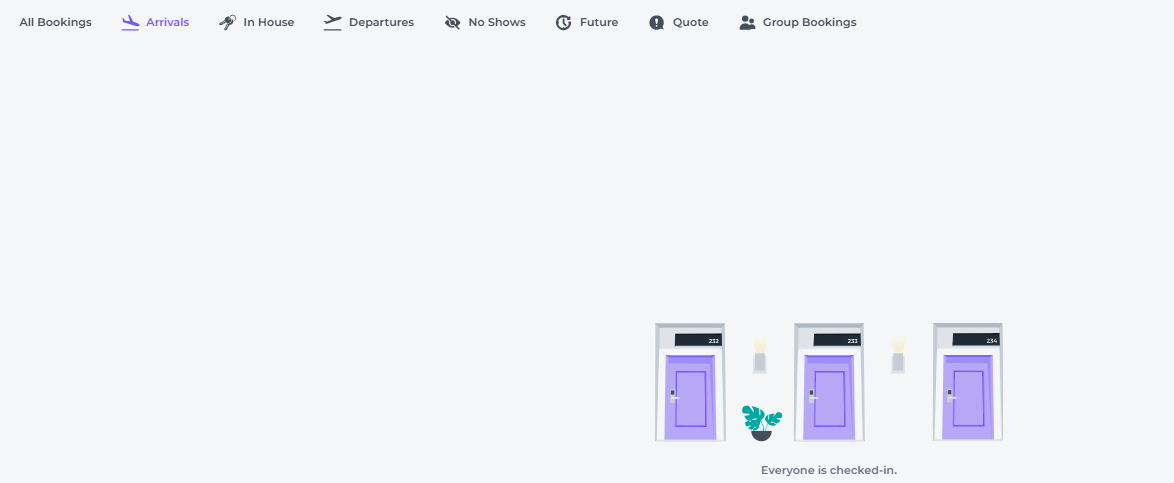
Task: Open the No Shows tab label
Action: pyautogui.click(x=497, y=22)
